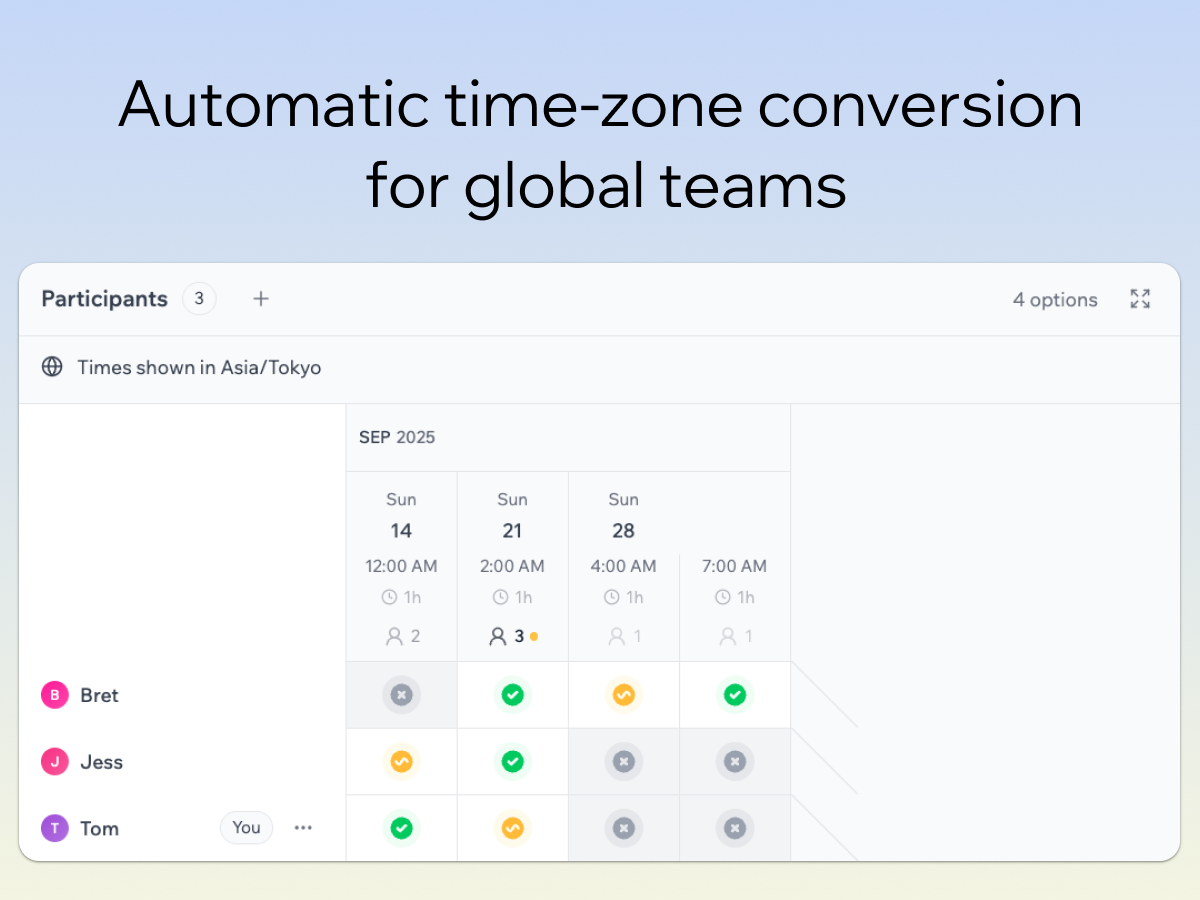Click the clock duration icon under 4:00 AM
The image size is (1200, 900).
click(x=612, y=597)
